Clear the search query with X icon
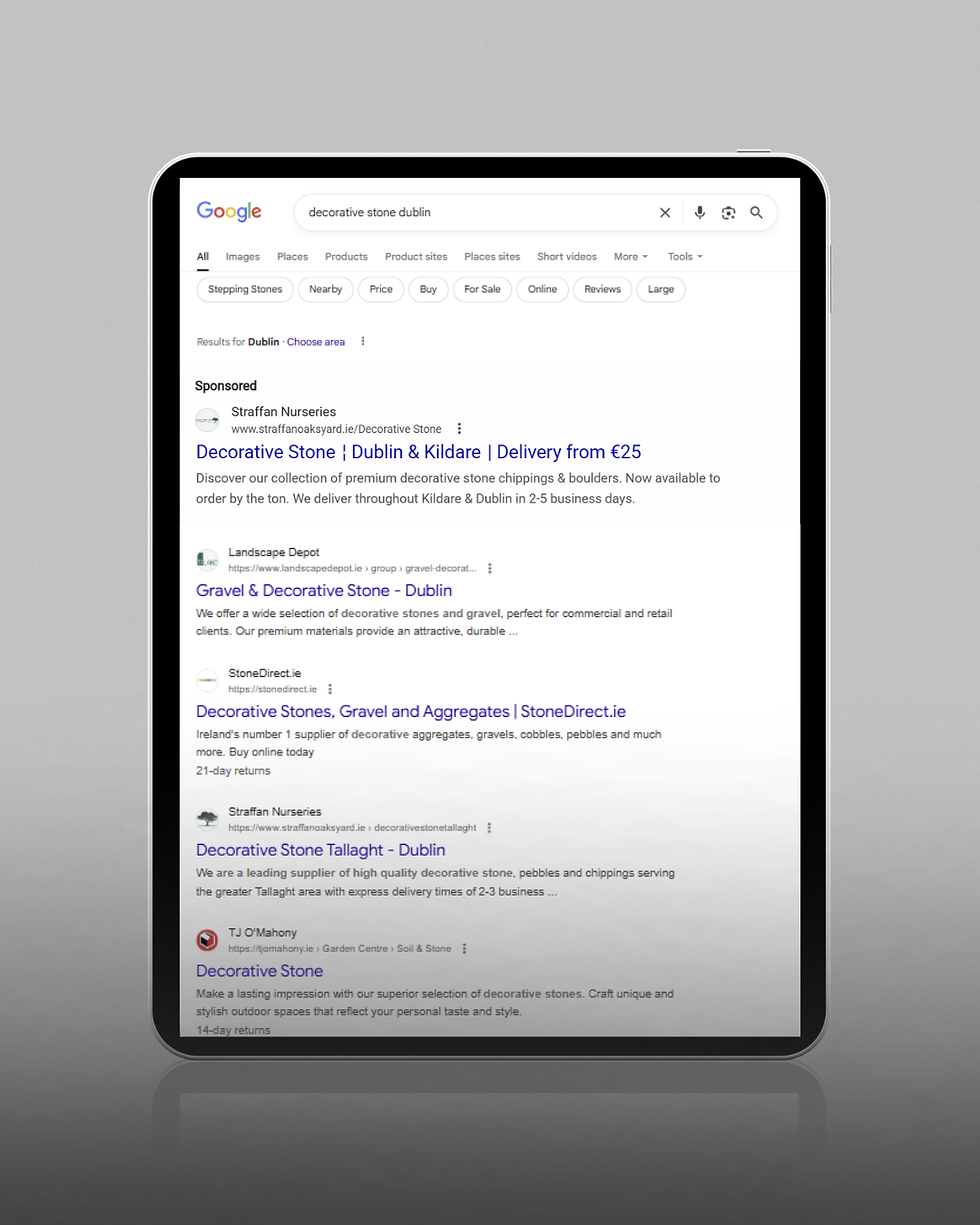The height and width of the screenshot is (1225, 980). point(665,213)
